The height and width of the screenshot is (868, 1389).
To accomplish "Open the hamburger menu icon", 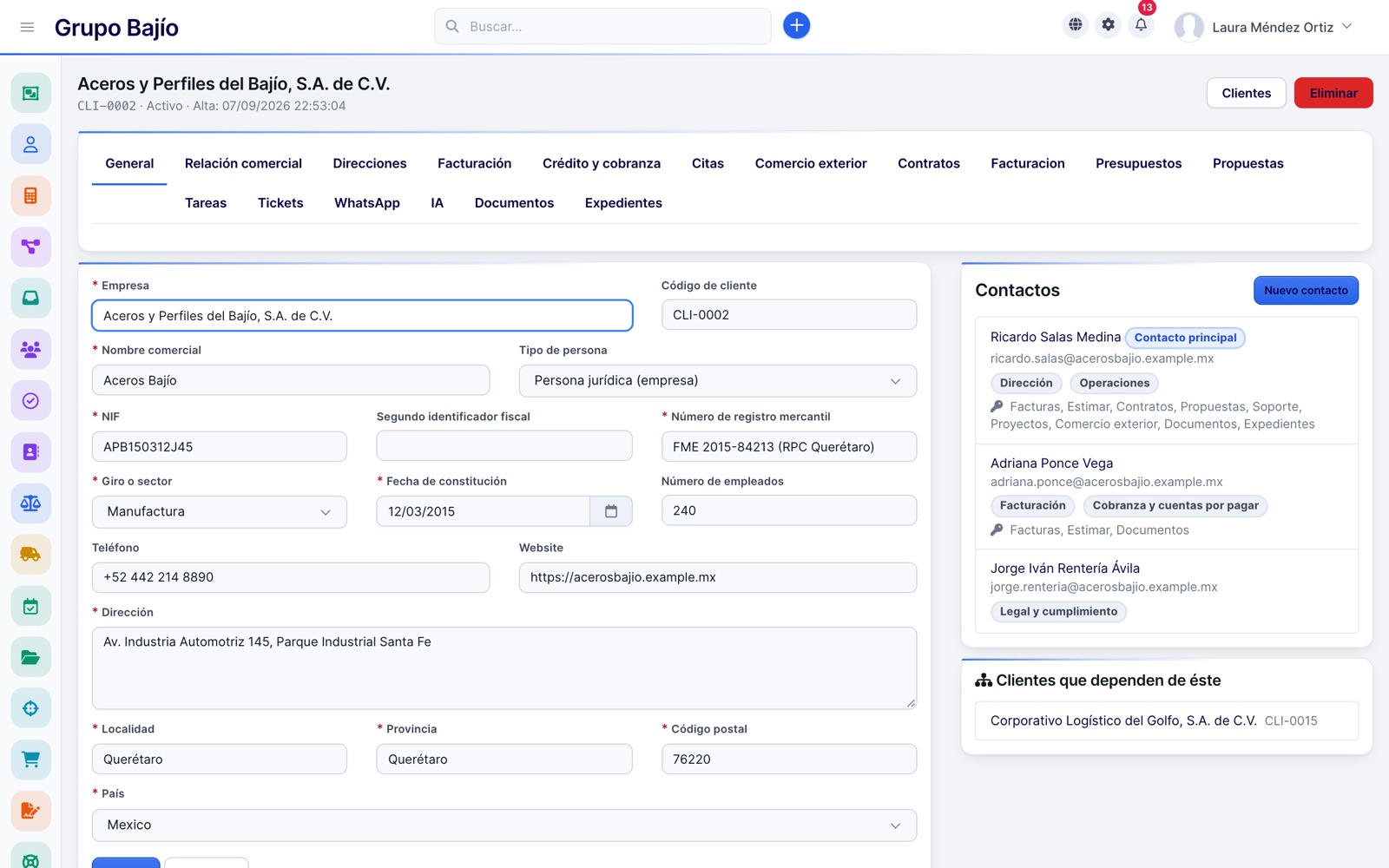I will point(27,27).
